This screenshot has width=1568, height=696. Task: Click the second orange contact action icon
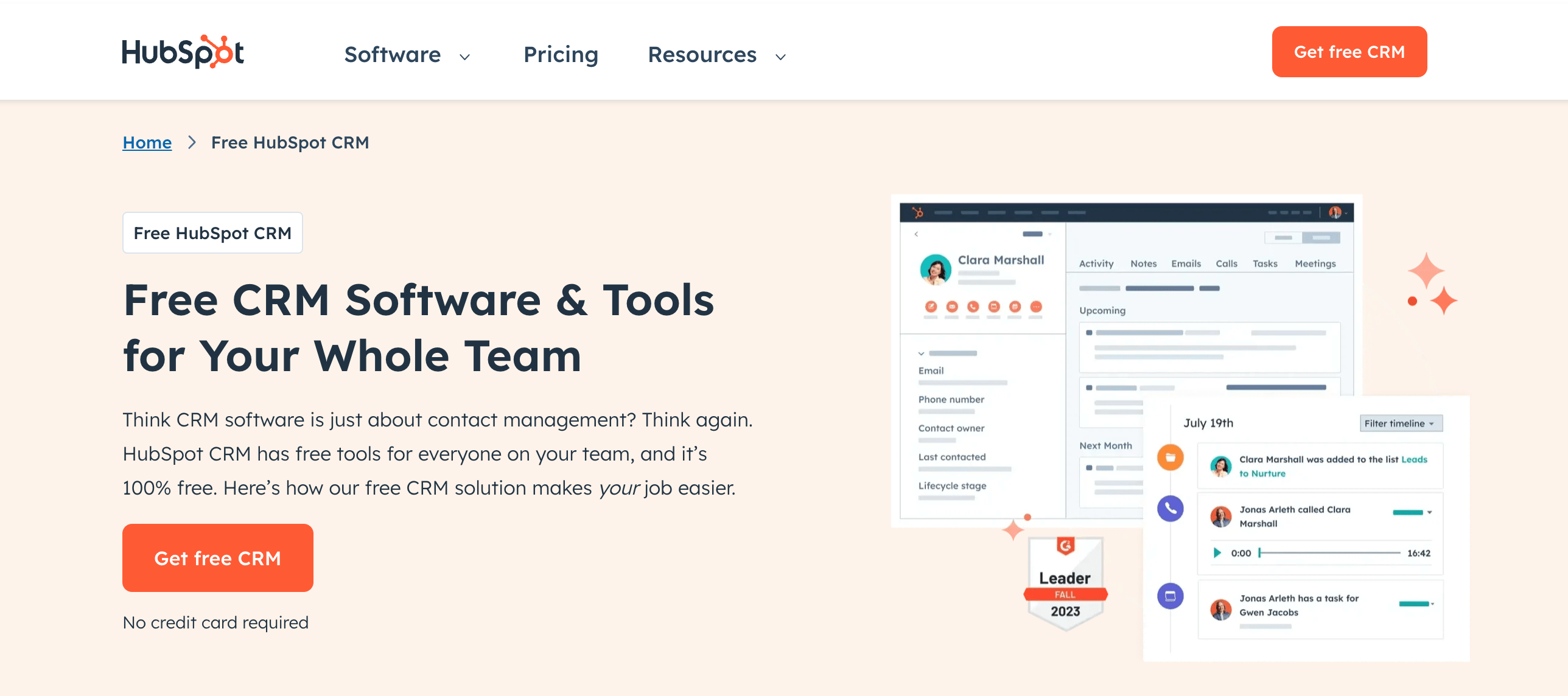click(952, 307)
